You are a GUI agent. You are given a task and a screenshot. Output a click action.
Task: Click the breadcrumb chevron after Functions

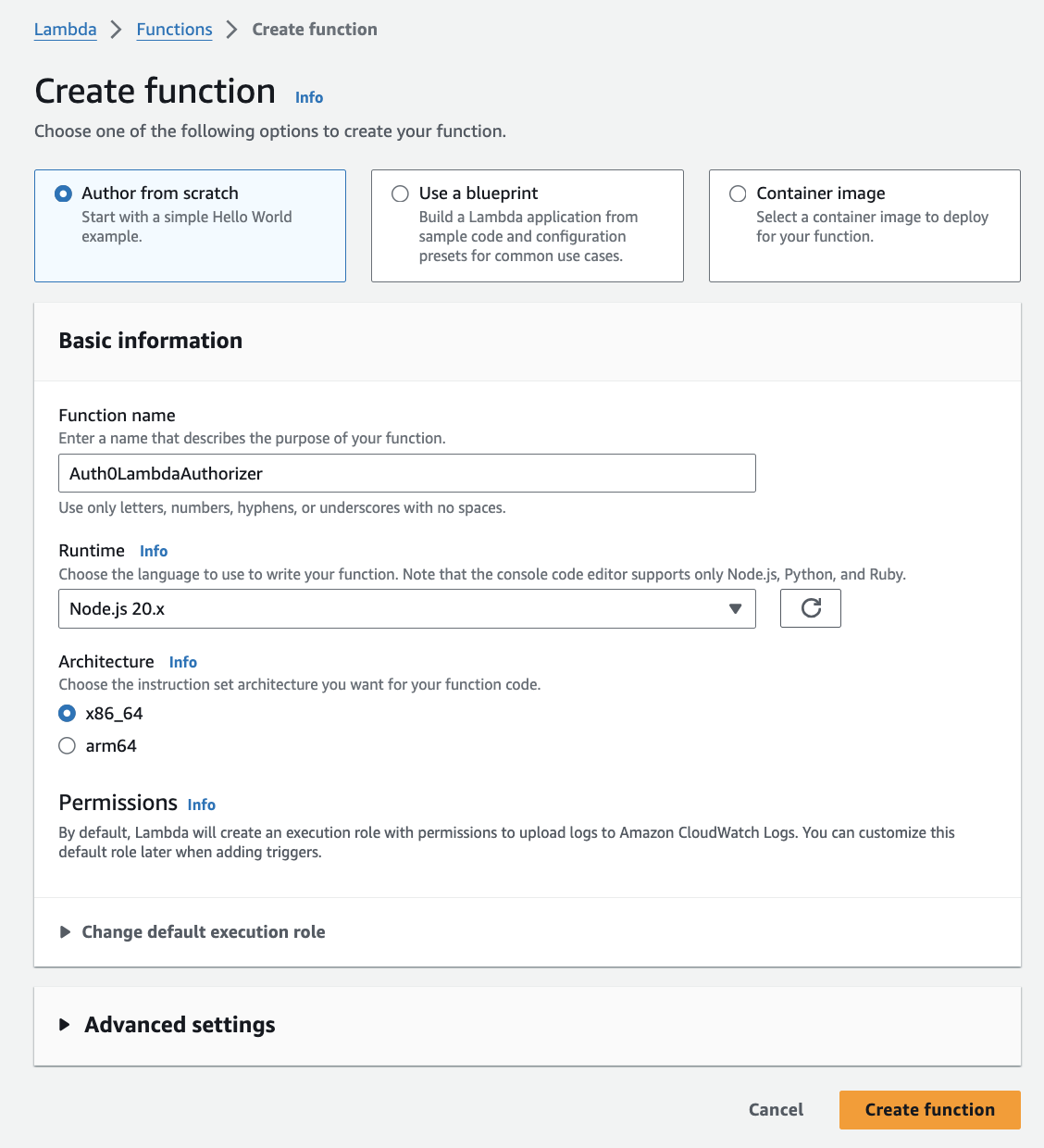[x=232, y=30]
